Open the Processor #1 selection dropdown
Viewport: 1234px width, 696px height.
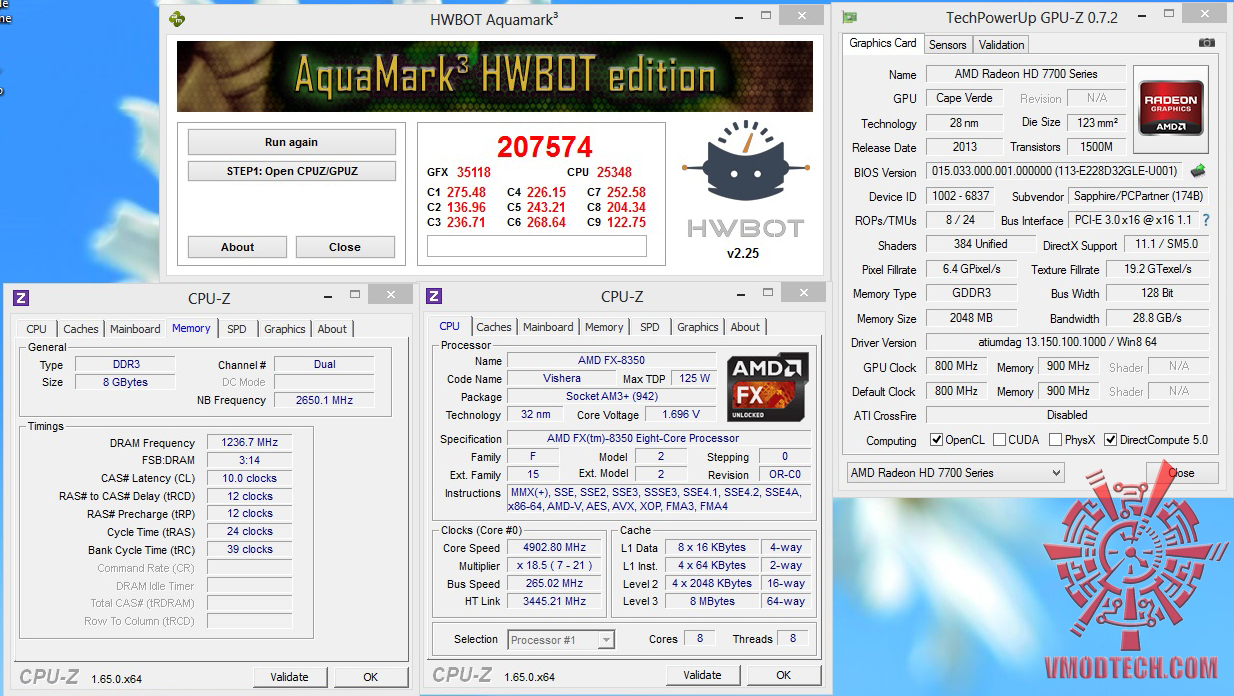click(561, 639)
